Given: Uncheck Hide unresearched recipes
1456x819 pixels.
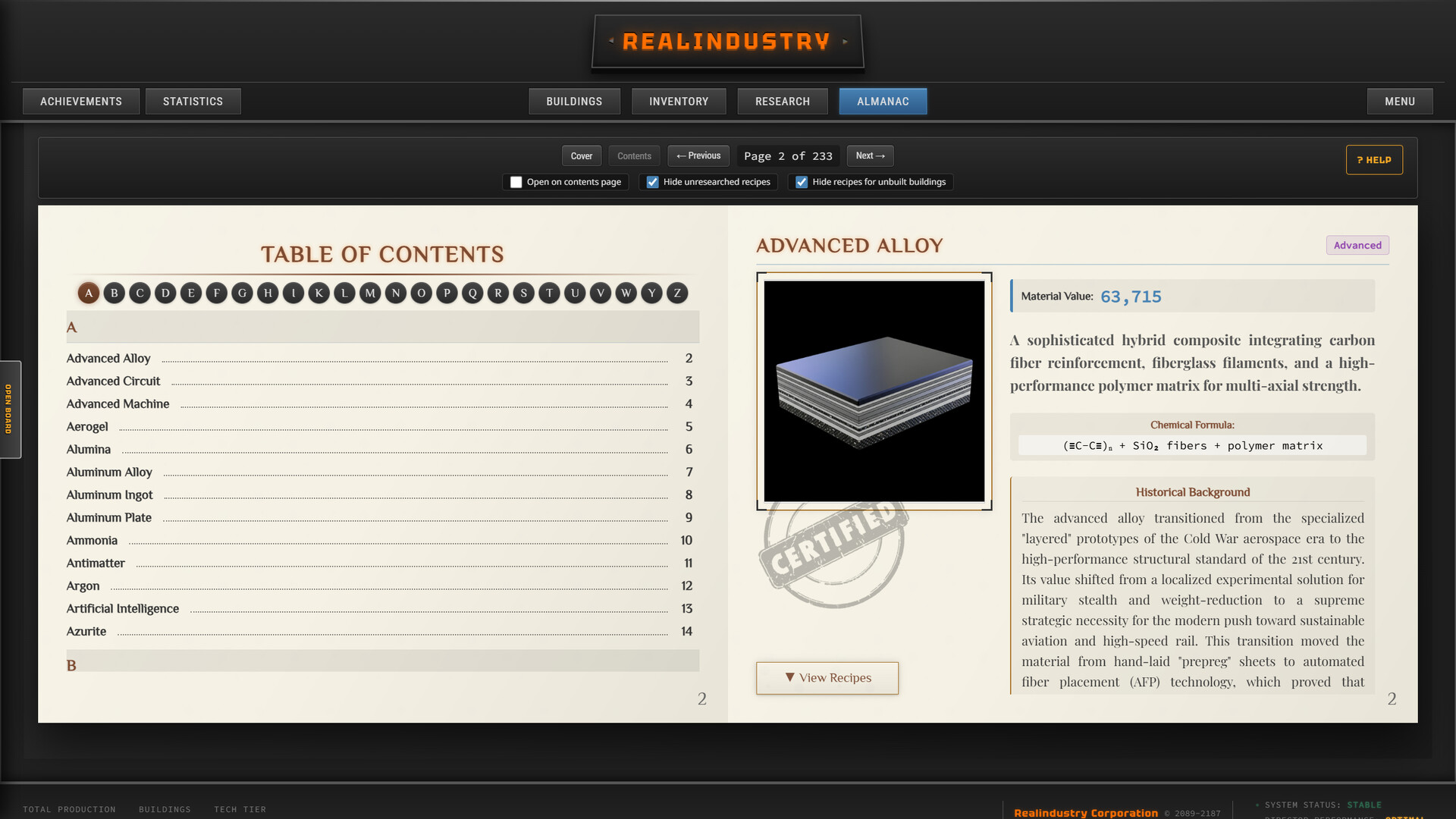Looking at the screenshot, I should (x=653, y=182).
